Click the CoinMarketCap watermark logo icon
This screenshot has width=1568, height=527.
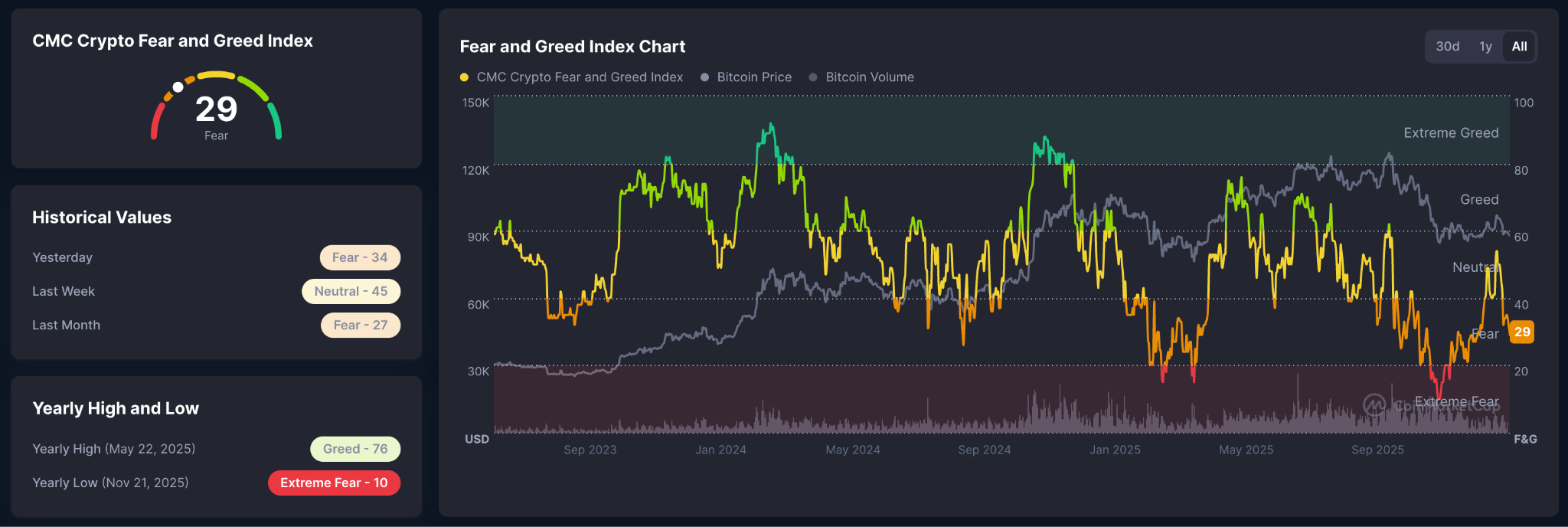[x=1374, y=404]
